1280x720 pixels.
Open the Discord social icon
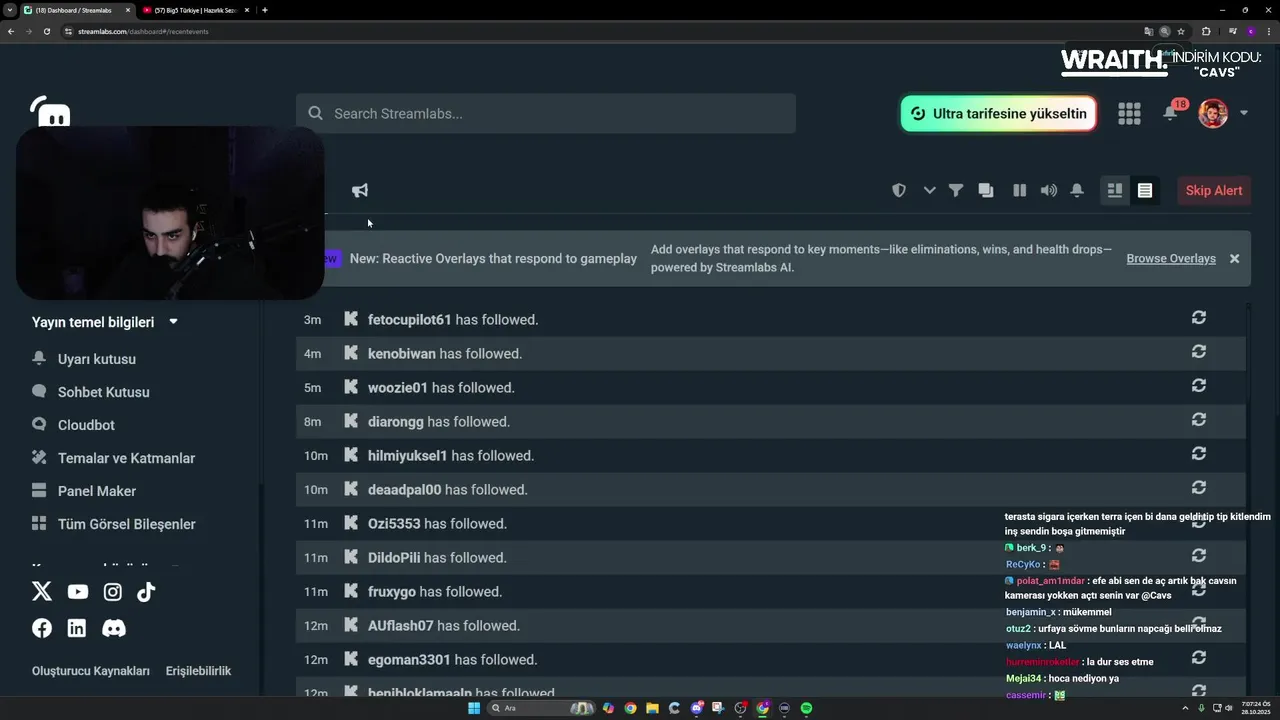point(114,628)
